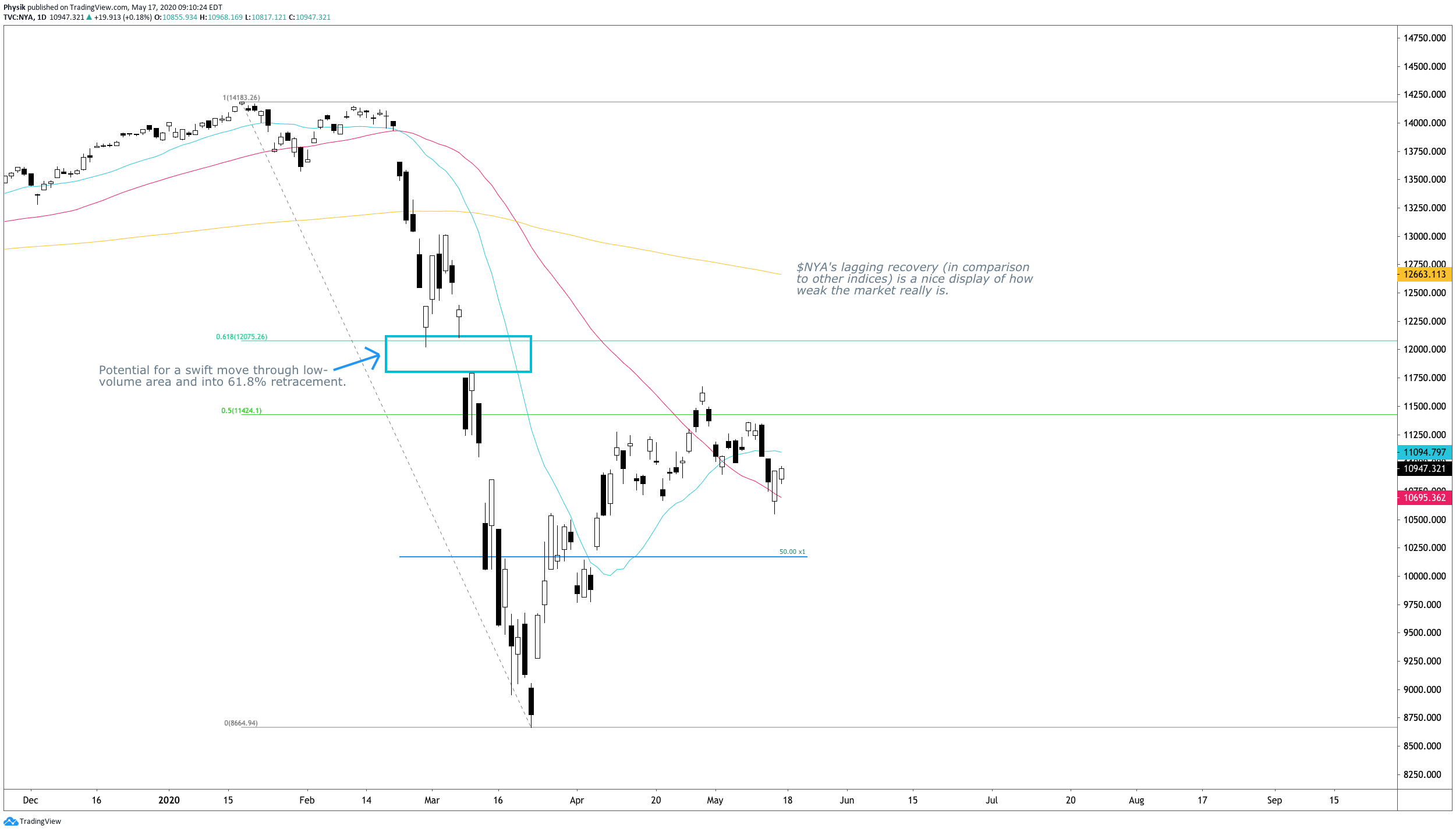Click the black 10947.321 current price label
The height and width of the screenshot is (832, 1456).
click(1424, 468)
